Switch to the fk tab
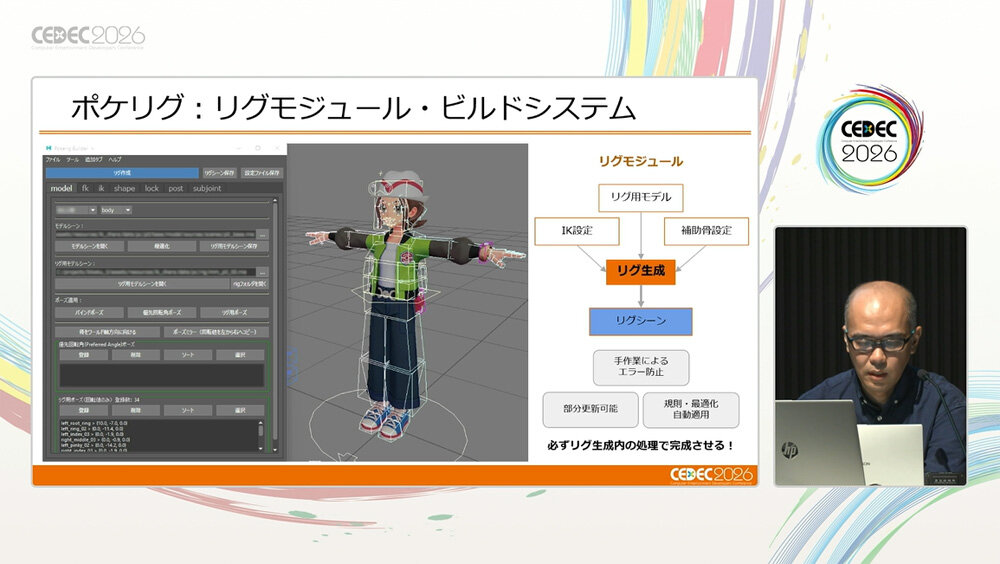The height and width of the screenshot is (564, 1000). 85,188
